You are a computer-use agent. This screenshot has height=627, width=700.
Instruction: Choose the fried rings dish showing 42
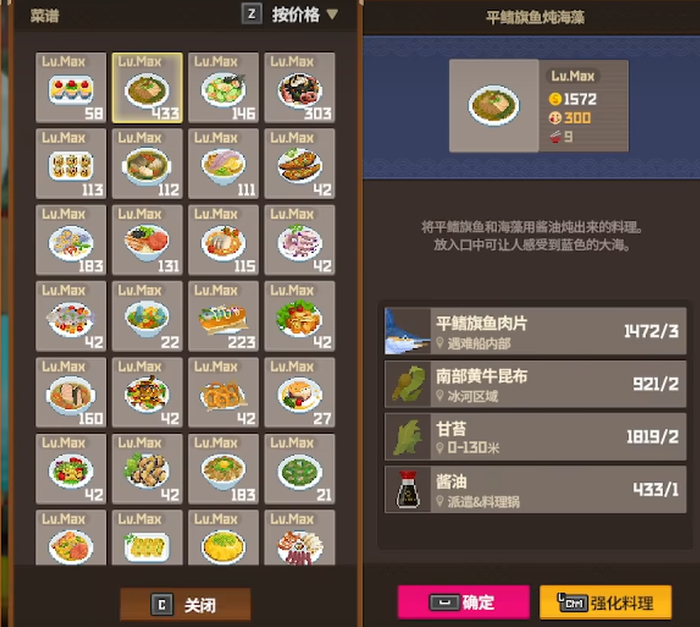click(x=223, y=393)
